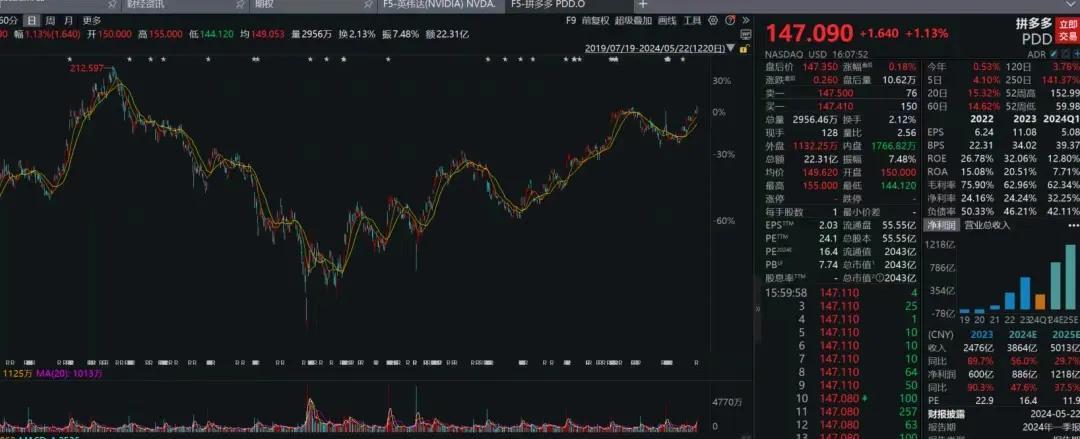1080x439 pixels.
Task: Click the edit pencil icon beside ADR
Action: pos(1053,54)
